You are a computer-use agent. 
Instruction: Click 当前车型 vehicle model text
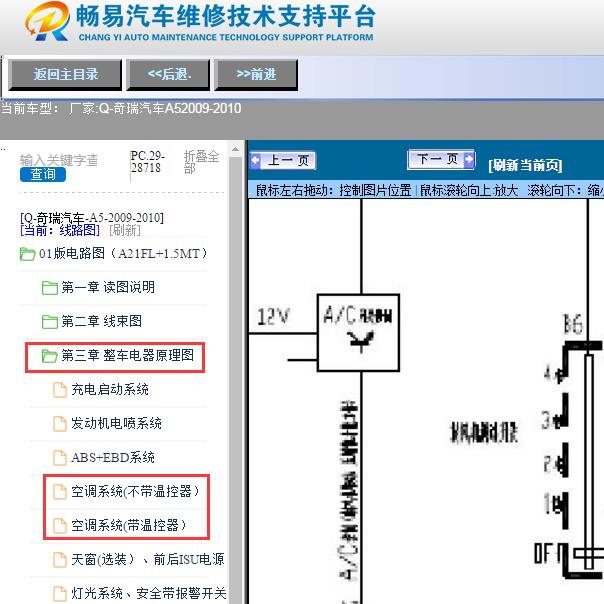(121, 108)
